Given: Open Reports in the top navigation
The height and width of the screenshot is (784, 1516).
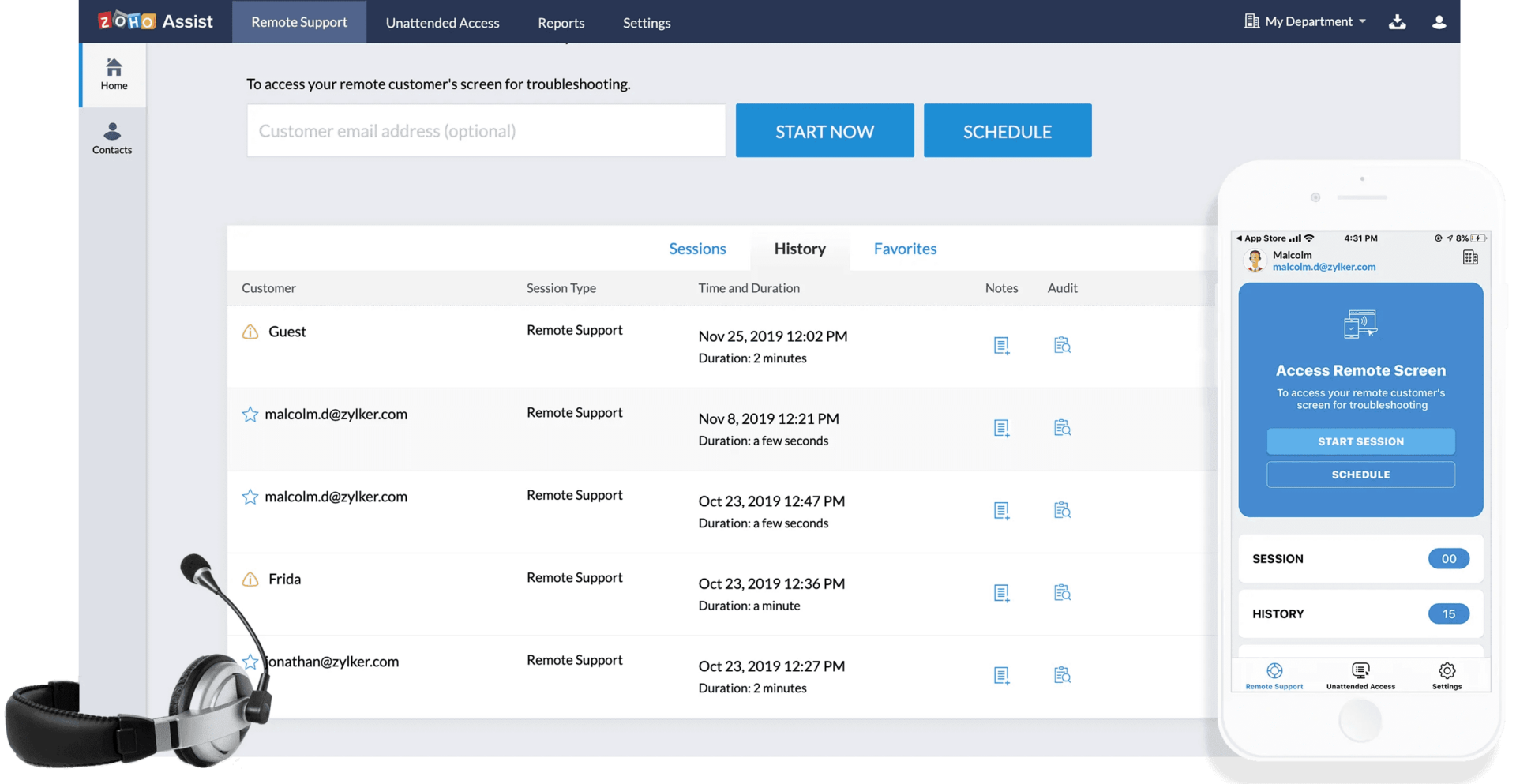Looking at the screenshot, I should [x=561, y=22].
